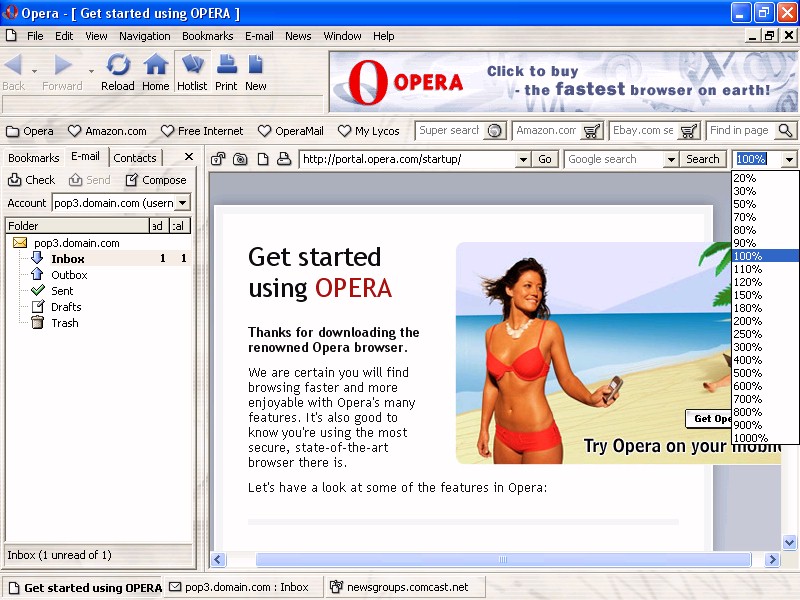Open the Window menu
The image size is (800, 600).
pos(342,36)
